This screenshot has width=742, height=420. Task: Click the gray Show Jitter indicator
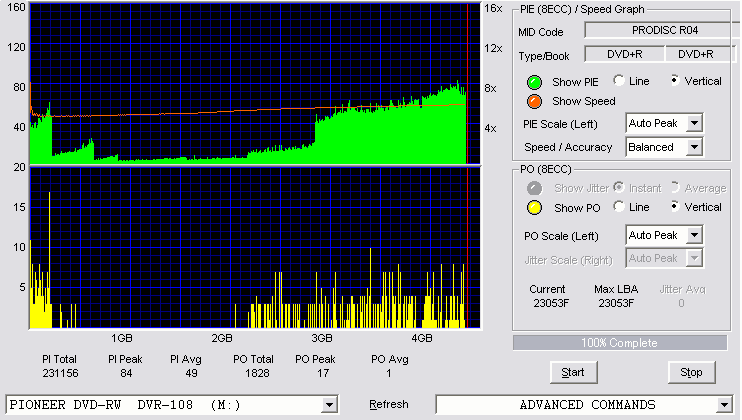(534, 188)
